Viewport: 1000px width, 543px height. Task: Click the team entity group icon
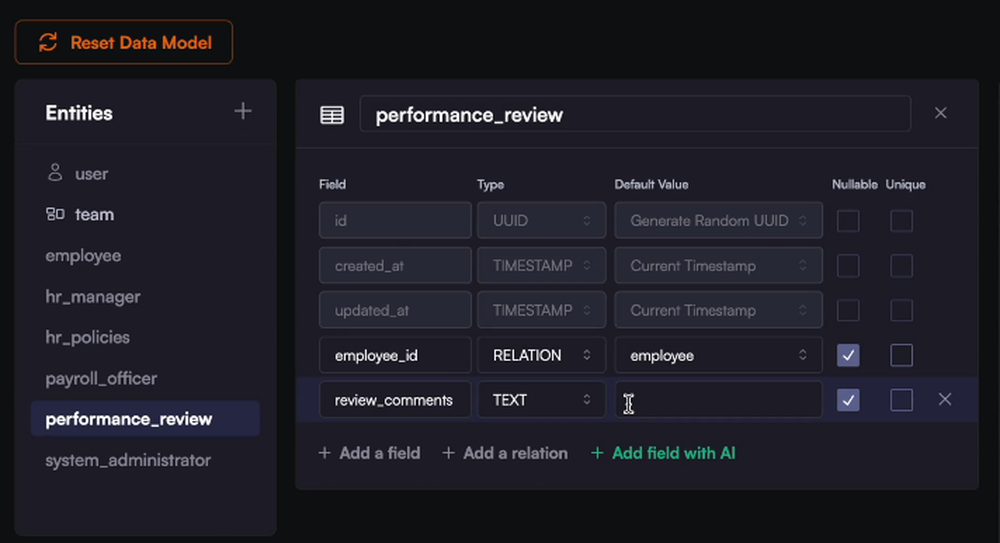55,214
